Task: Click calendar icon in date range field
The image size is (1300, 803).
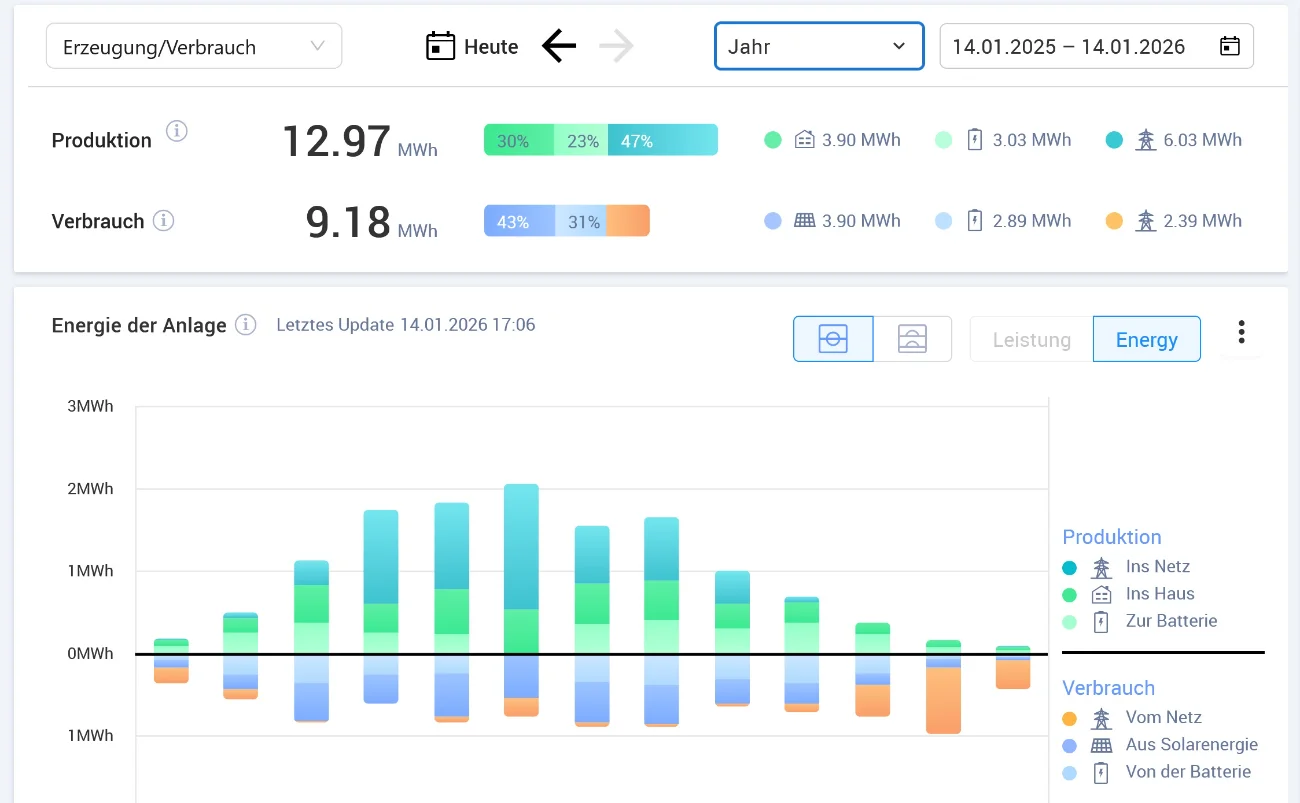Action: point(1230,46)
